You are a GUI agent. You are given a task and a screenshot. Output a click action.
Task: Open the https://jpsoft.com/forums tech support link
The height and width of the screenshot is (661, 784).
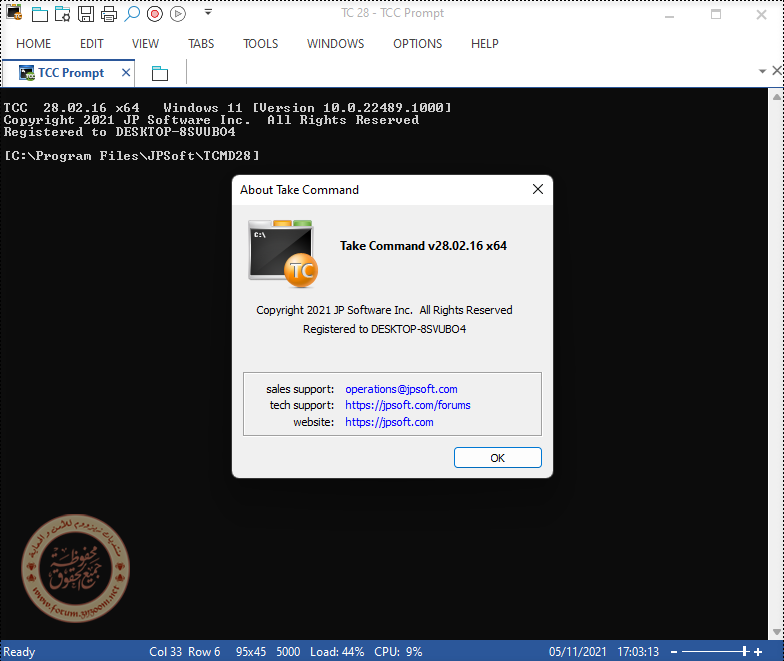(x=408, y=405)
